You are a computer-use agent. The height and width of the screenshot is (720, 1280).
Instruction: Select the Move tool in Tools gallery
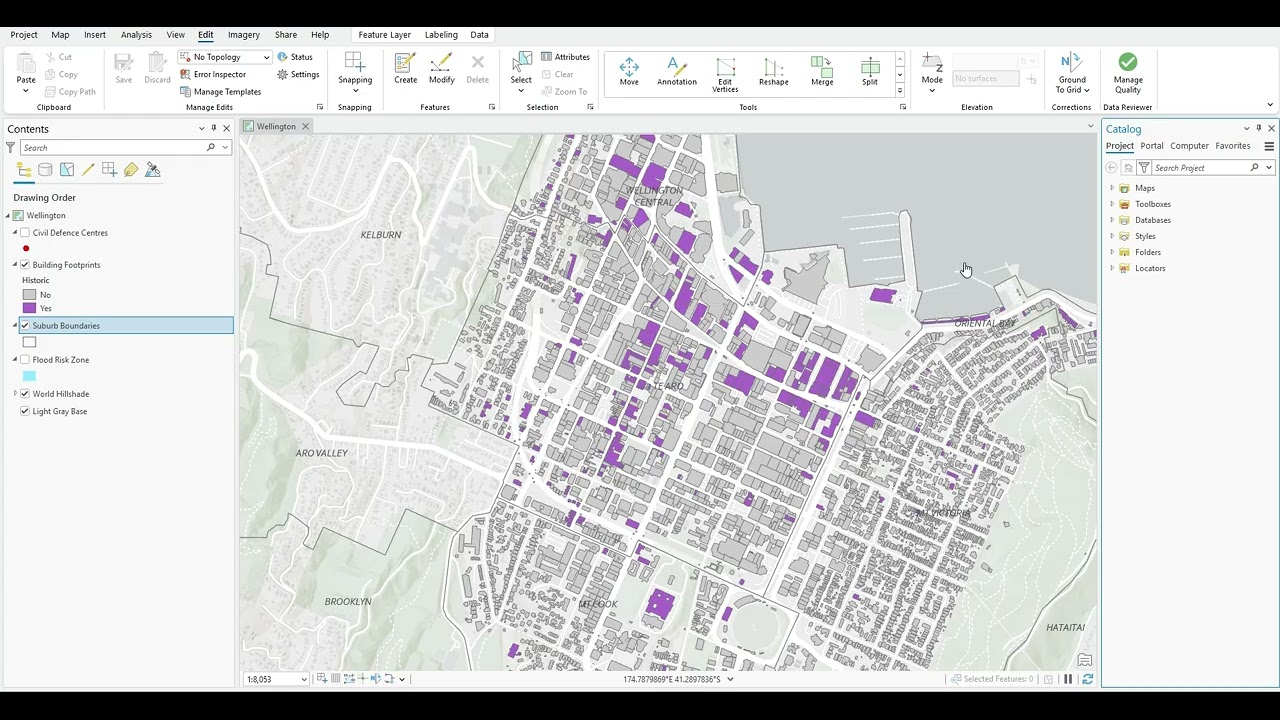click(629, 71)
